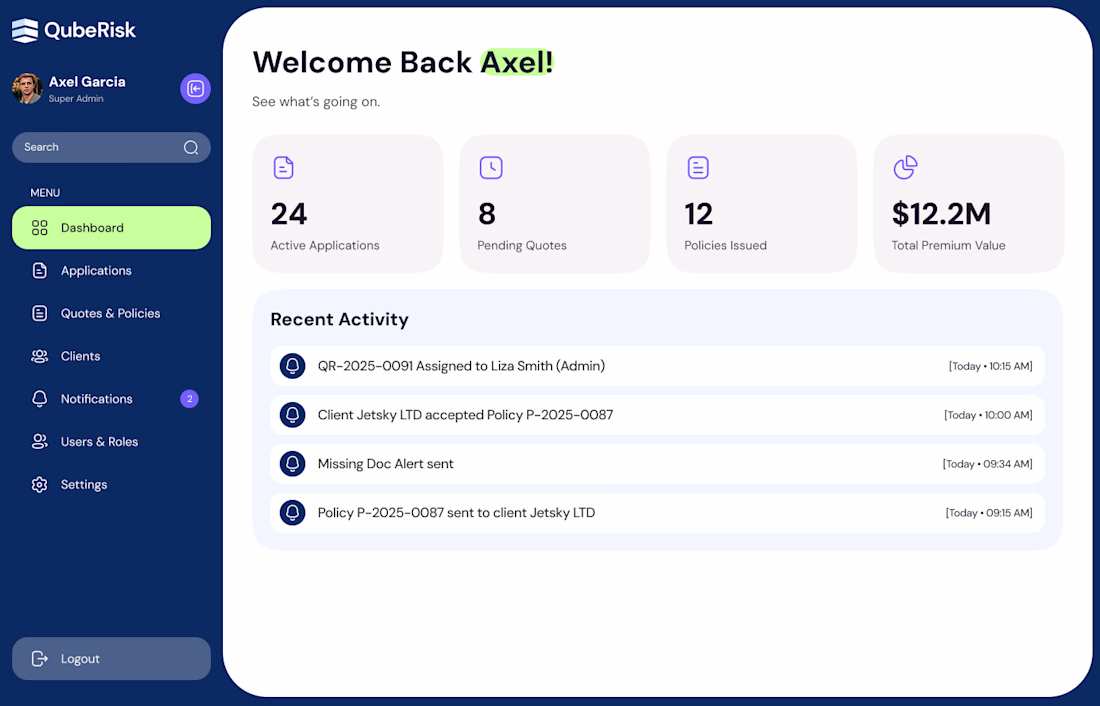
Task: Click the Notifications badge showing 2
Action: [x=189, y=399]
